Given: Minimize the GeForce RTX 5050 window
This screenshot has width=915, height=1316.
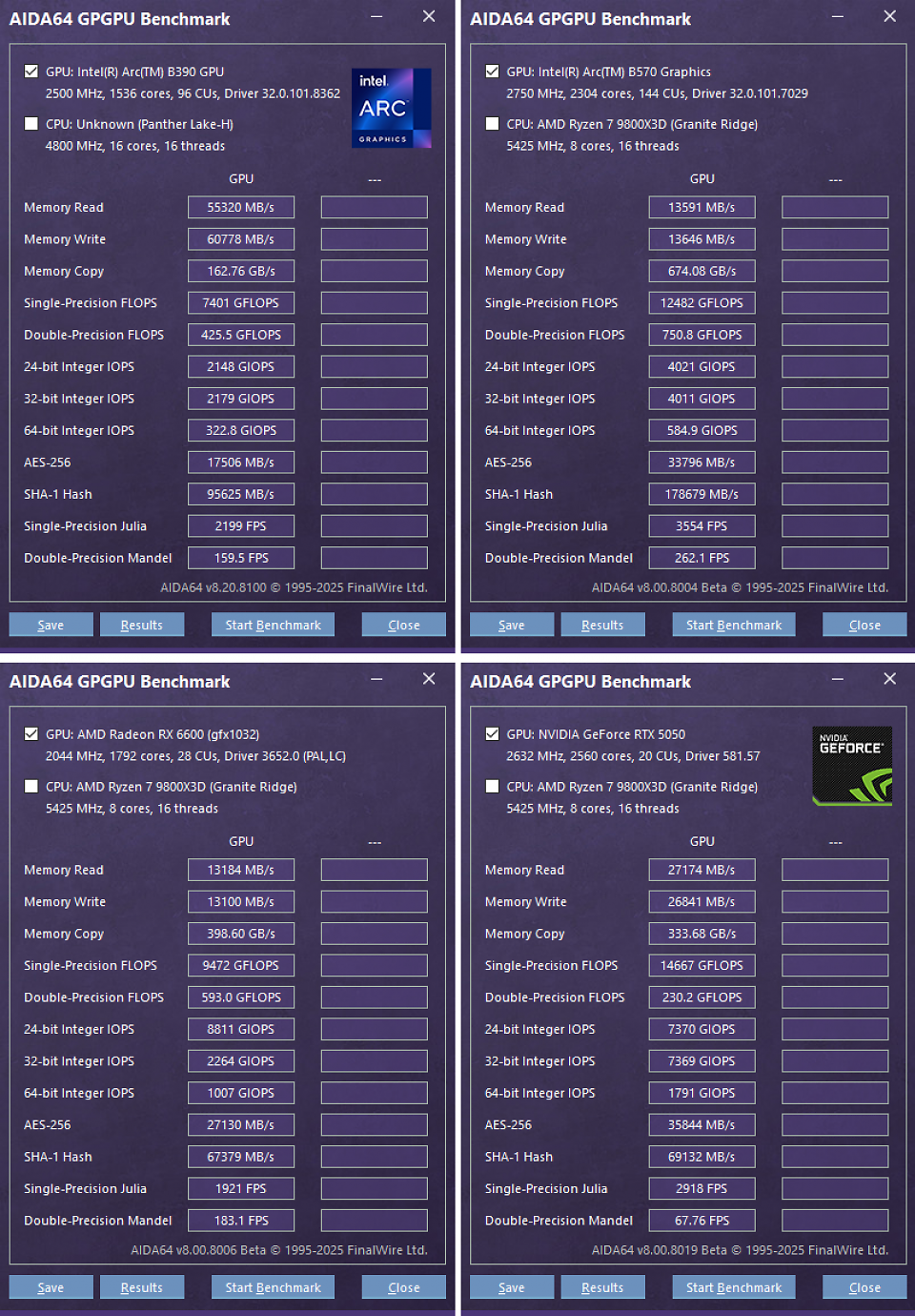Looking at the screenshot, I should 838,679.
